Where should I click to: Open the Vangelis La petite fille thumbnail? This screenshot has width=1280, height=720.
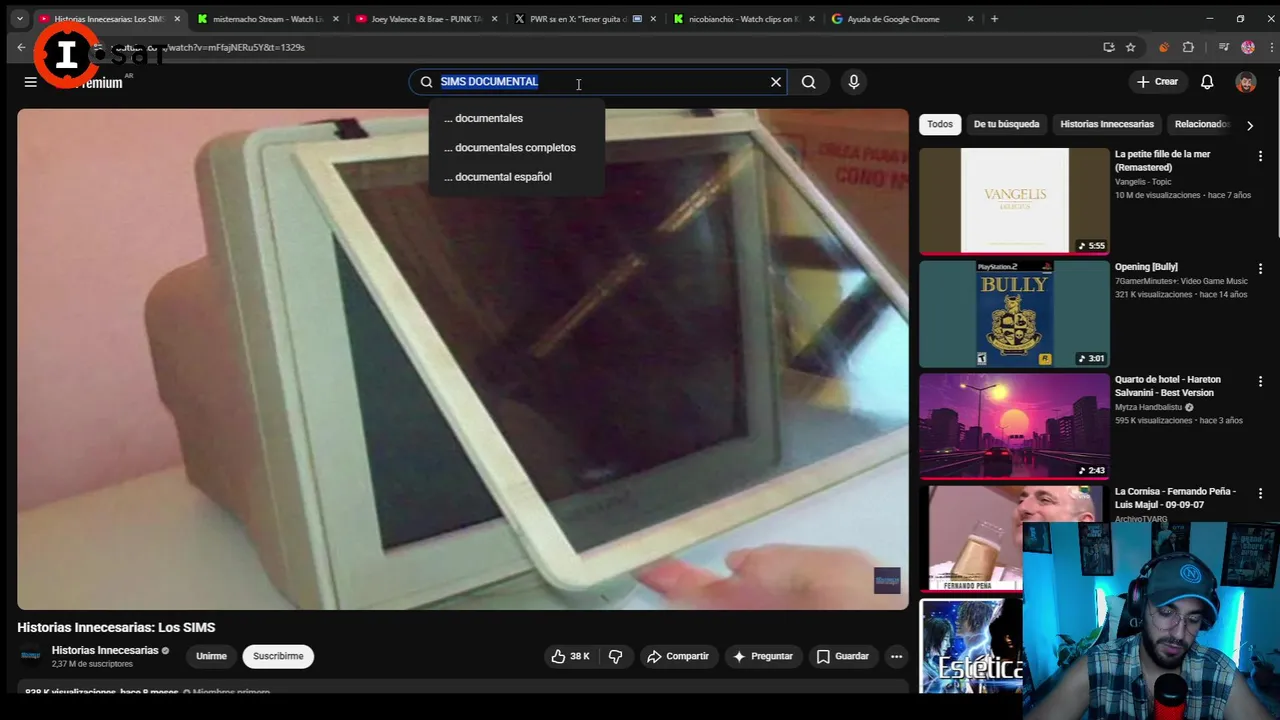click(x=1014, y=200)
